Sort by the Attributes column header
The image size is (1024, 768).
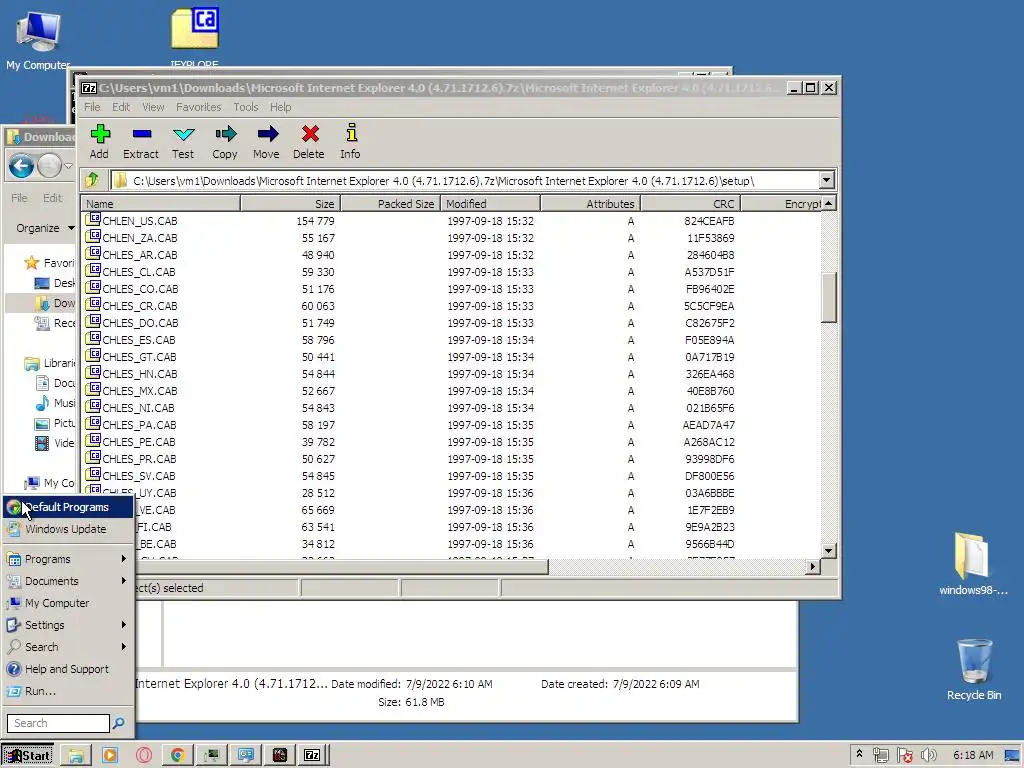click(x=590, y=204)
